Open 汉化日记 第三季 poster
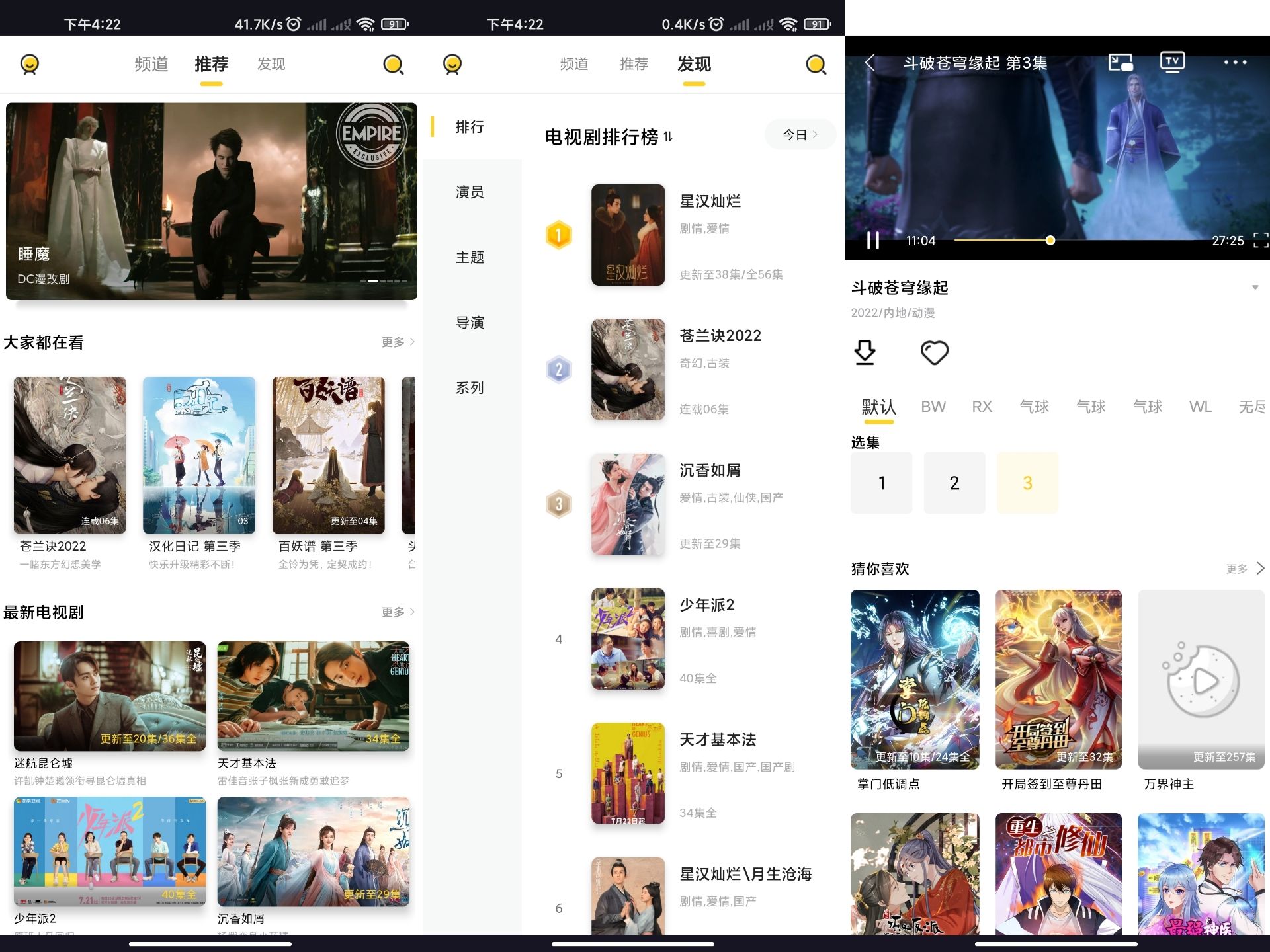The height and width of the screenshot is (952, 1270). (x=199, y=456)
